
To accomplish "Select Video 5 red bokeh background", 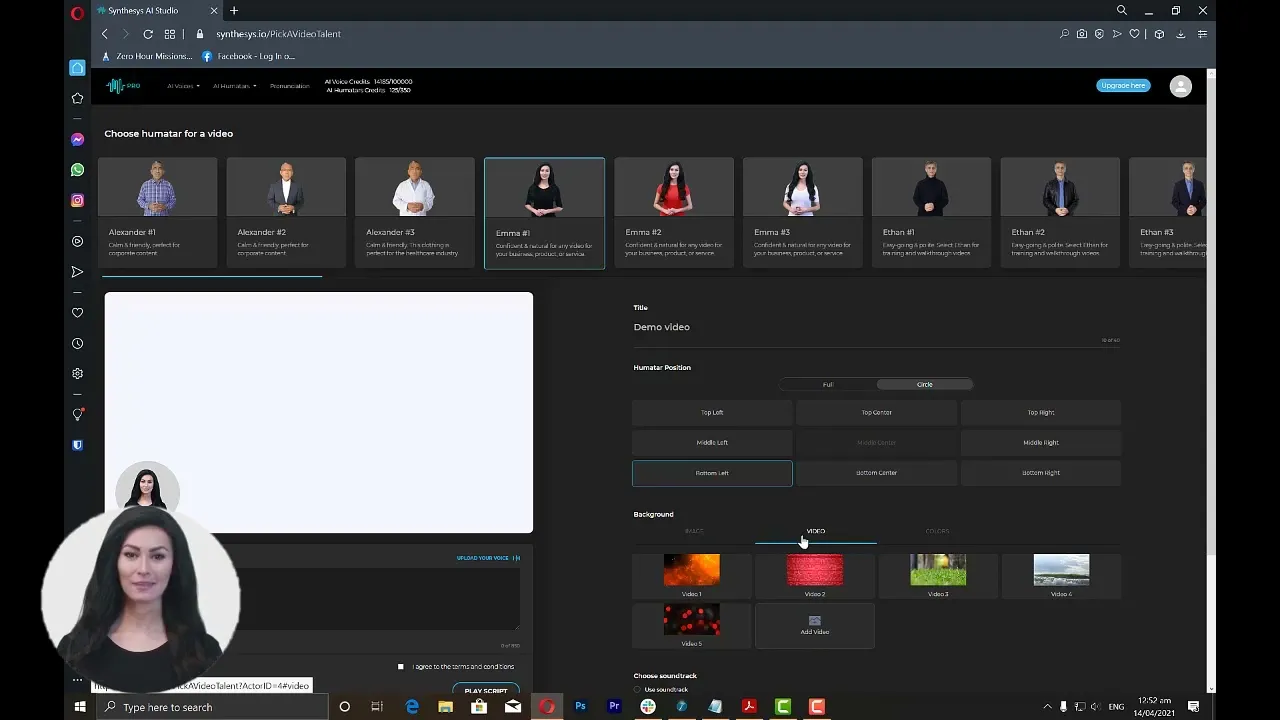I will click(692, 625).
